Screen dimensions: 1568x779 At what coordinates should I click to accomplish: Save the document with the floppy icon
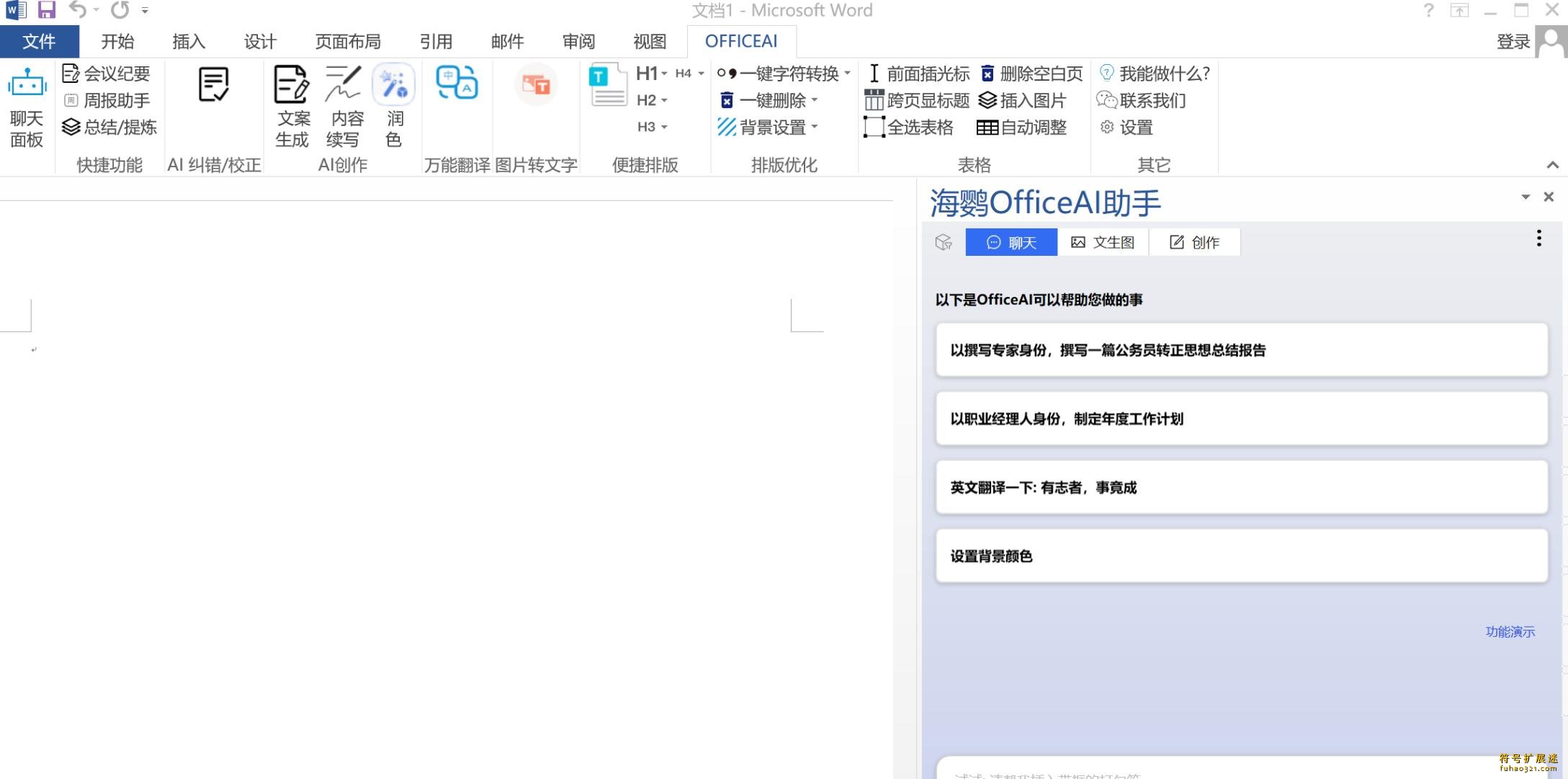(x=47, y=10)
